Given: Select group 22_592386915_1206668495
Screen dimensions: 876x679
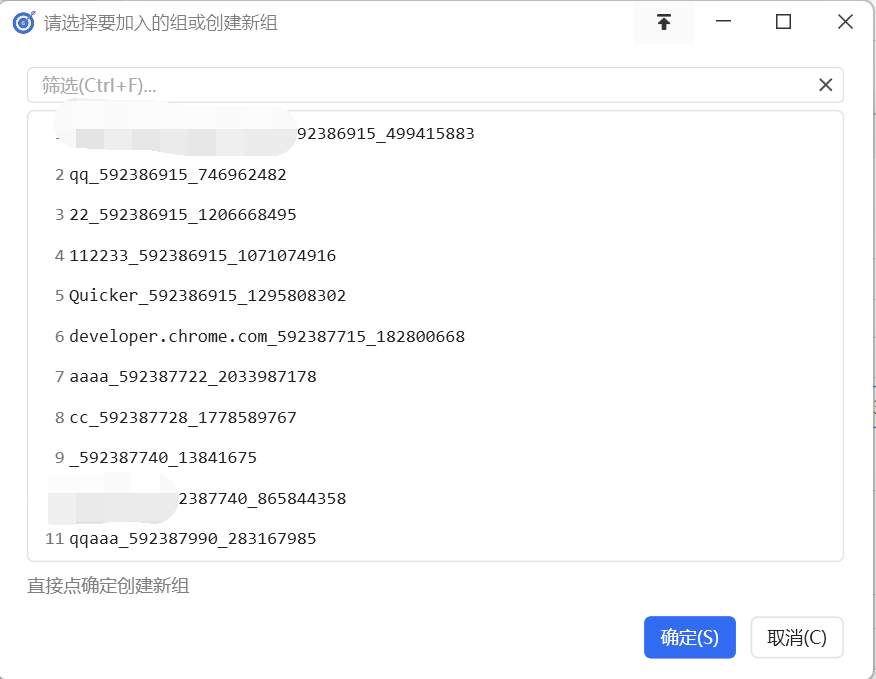Looking at the screenshot, I should point(435,215).
